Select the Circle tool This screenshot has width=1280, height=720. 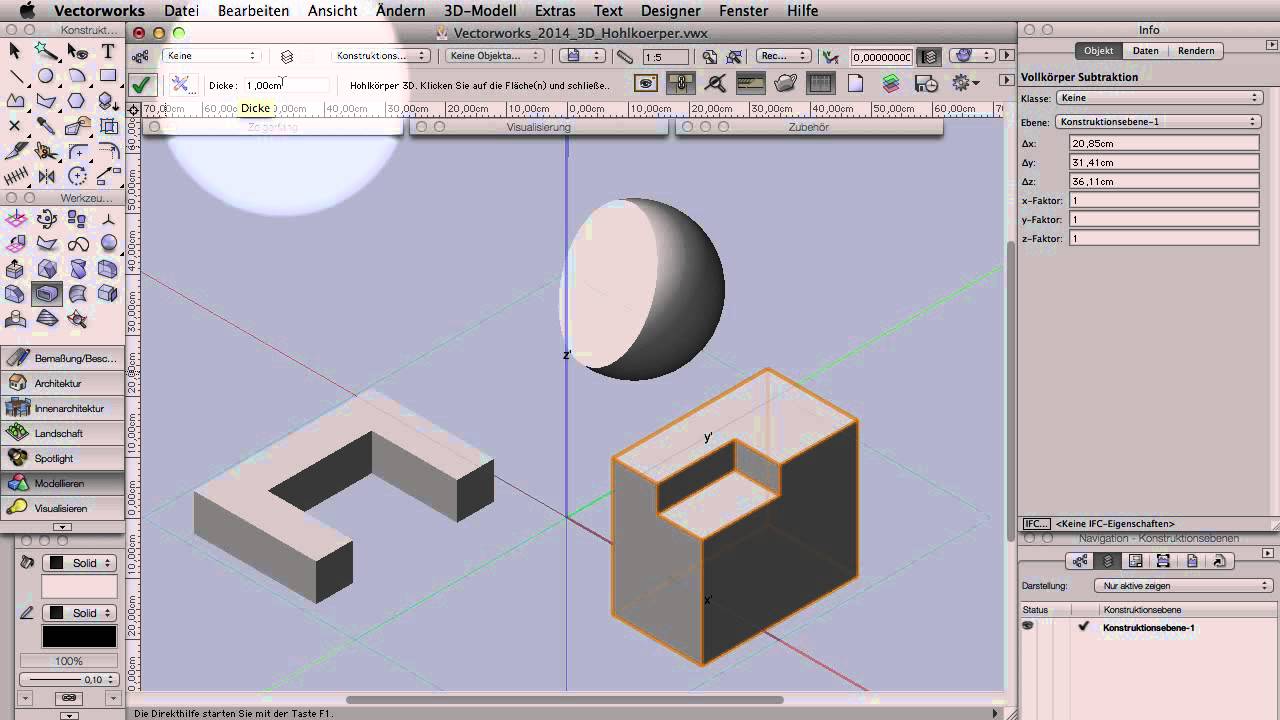pyautogui.click(x=46, y=76)
